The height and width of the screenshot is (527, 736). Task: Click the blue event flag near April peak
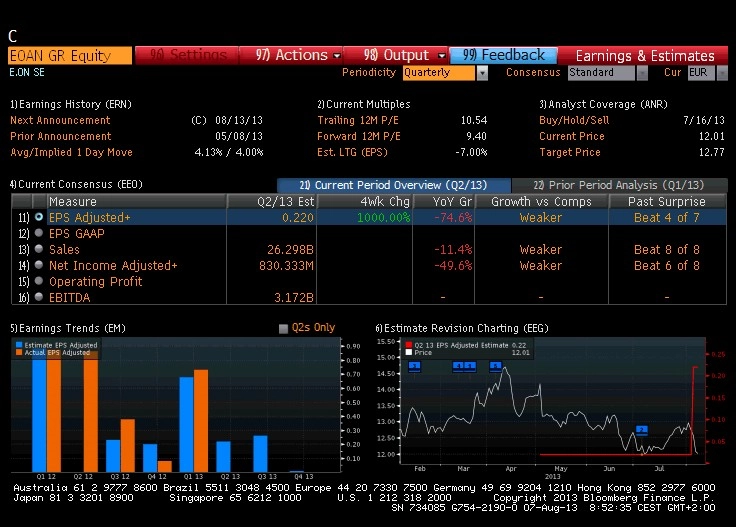pyautogui.click(x=496, y=366)
